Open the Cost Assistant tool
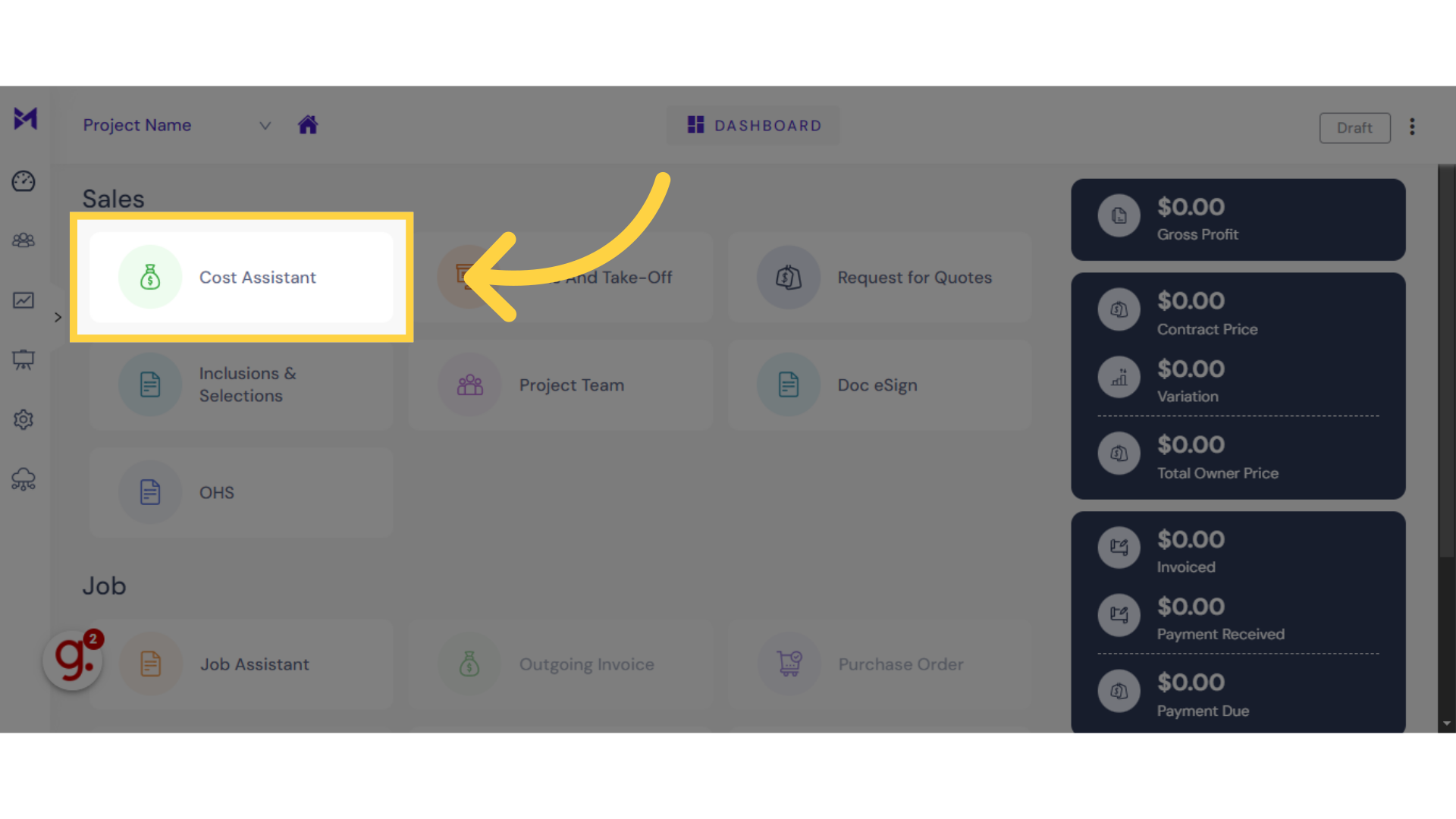 (241, 277)
